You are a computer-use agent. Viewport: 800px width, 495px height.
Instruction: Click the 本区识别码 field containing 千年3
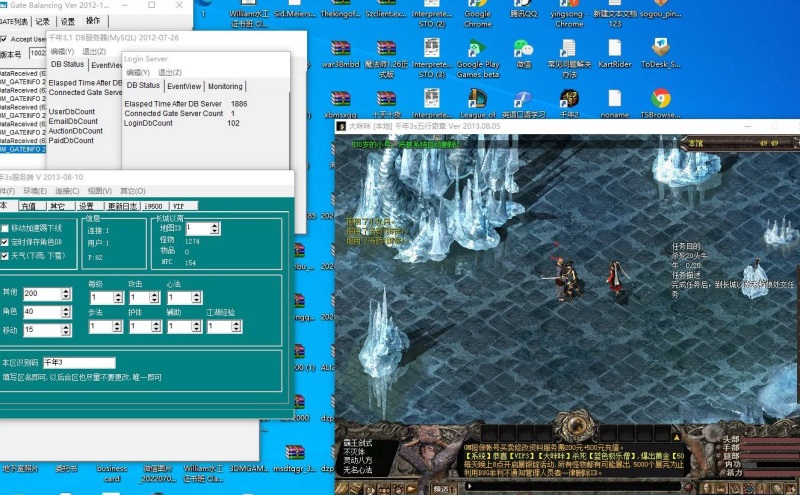pos(79,363)
